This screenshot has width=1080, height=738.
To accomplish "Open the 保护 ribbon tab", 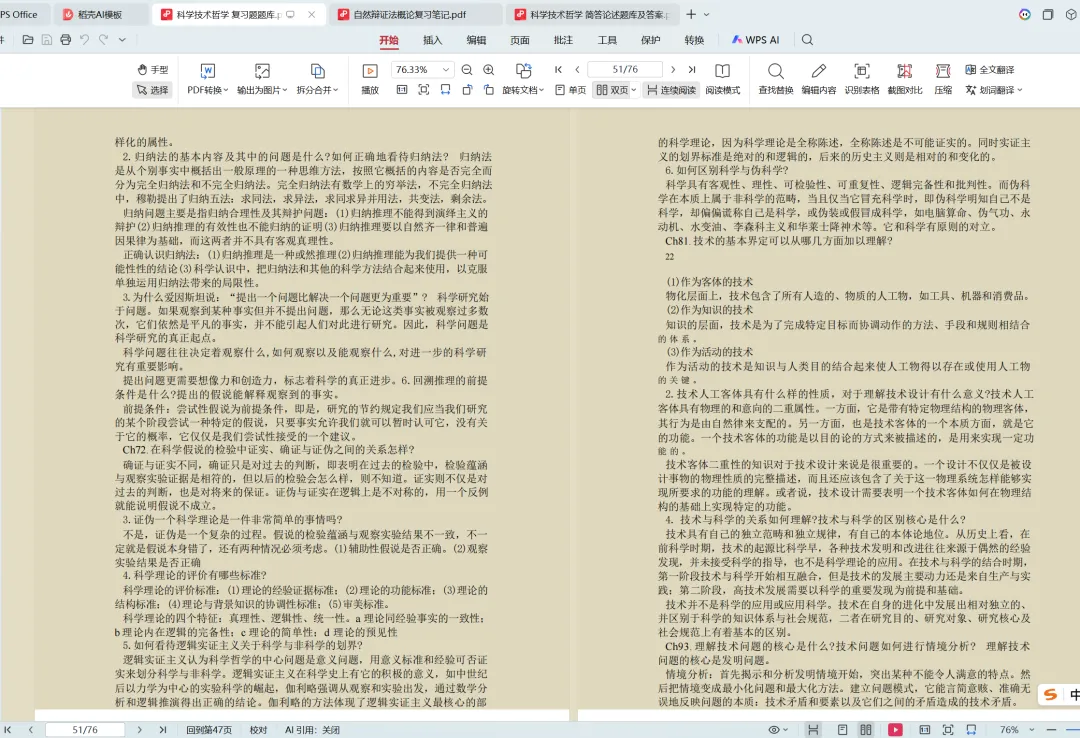I will click(x=650, y=40).
